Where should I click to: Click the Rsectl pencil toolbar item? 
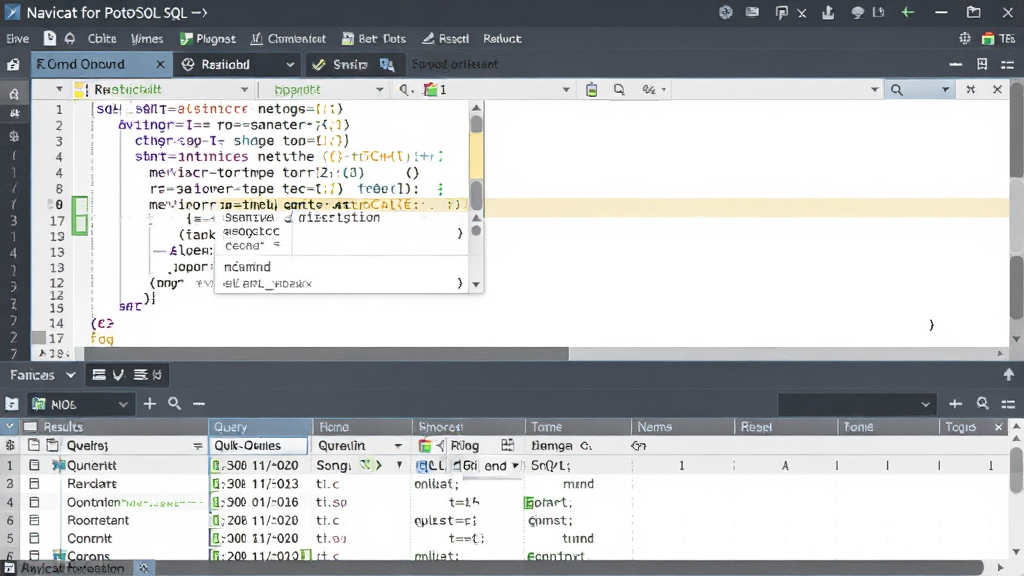445,39
